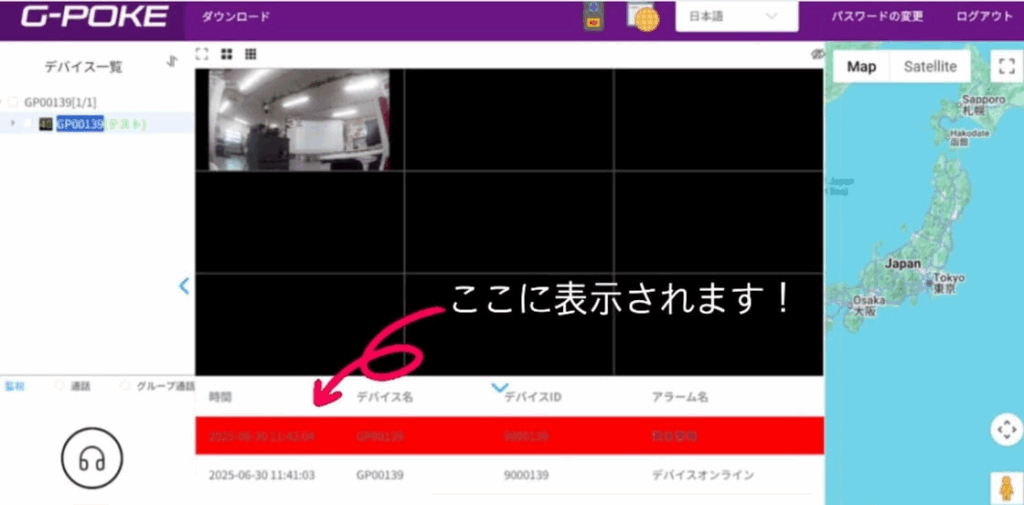
Task: Click the Street View pegman icon
Action: click(1005, 487)
